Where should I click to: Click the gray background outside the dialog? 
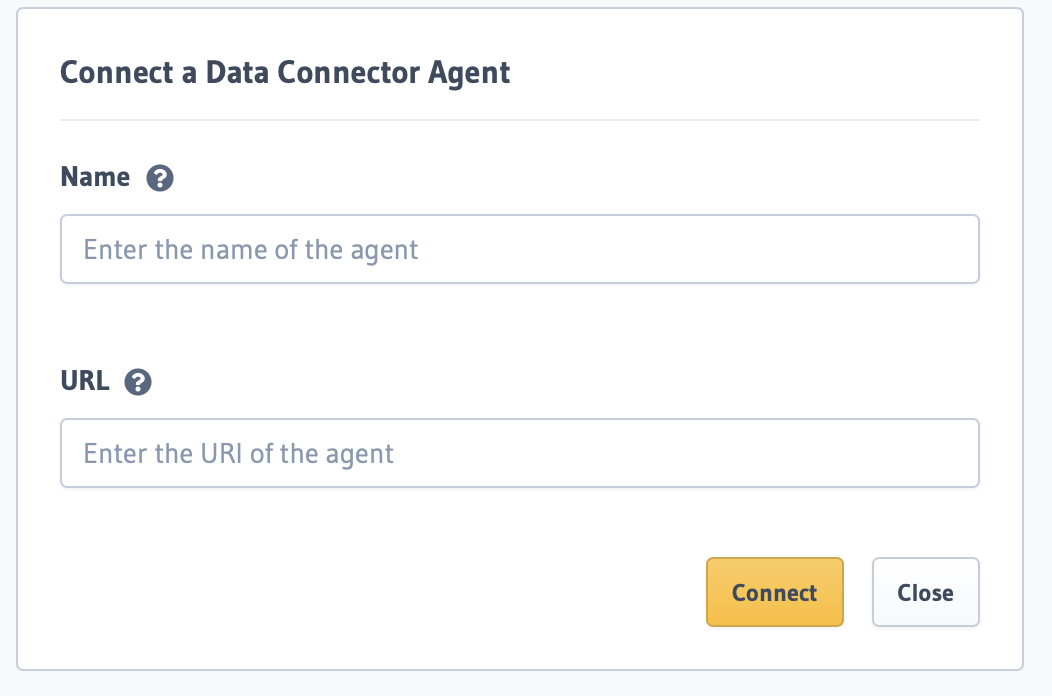(1038, 336)
